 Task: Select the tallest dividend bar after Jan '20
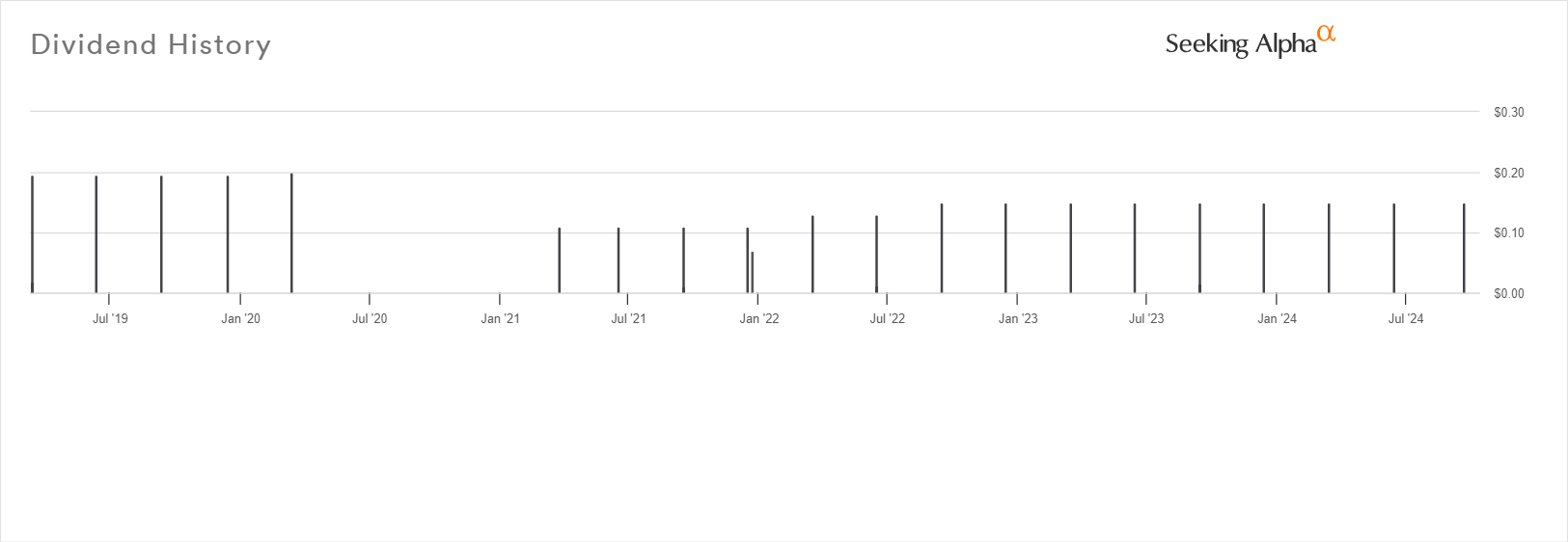[x=291, y=232]
